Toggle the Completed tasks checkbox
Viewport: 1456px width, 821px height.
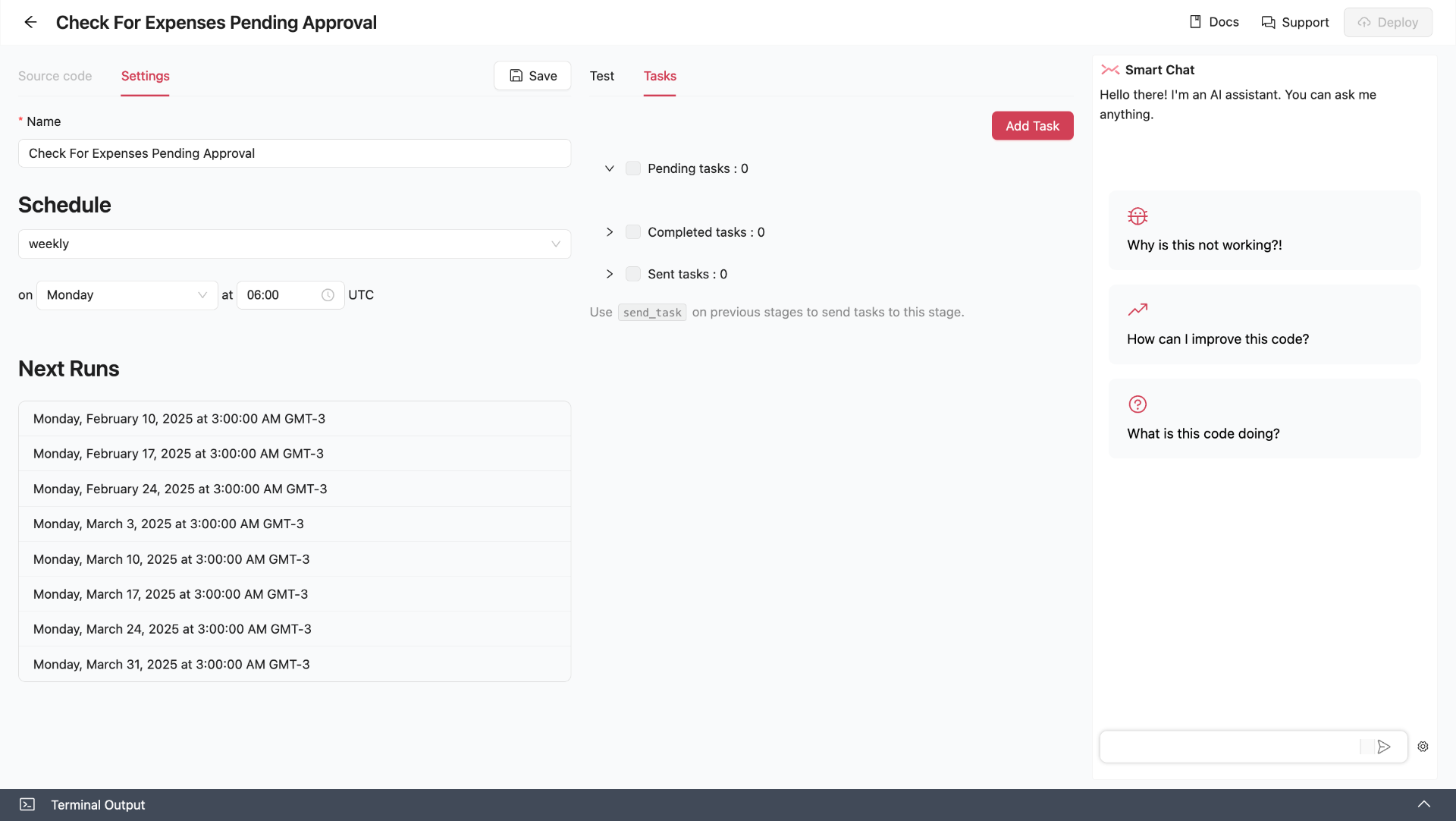[633, 232]
